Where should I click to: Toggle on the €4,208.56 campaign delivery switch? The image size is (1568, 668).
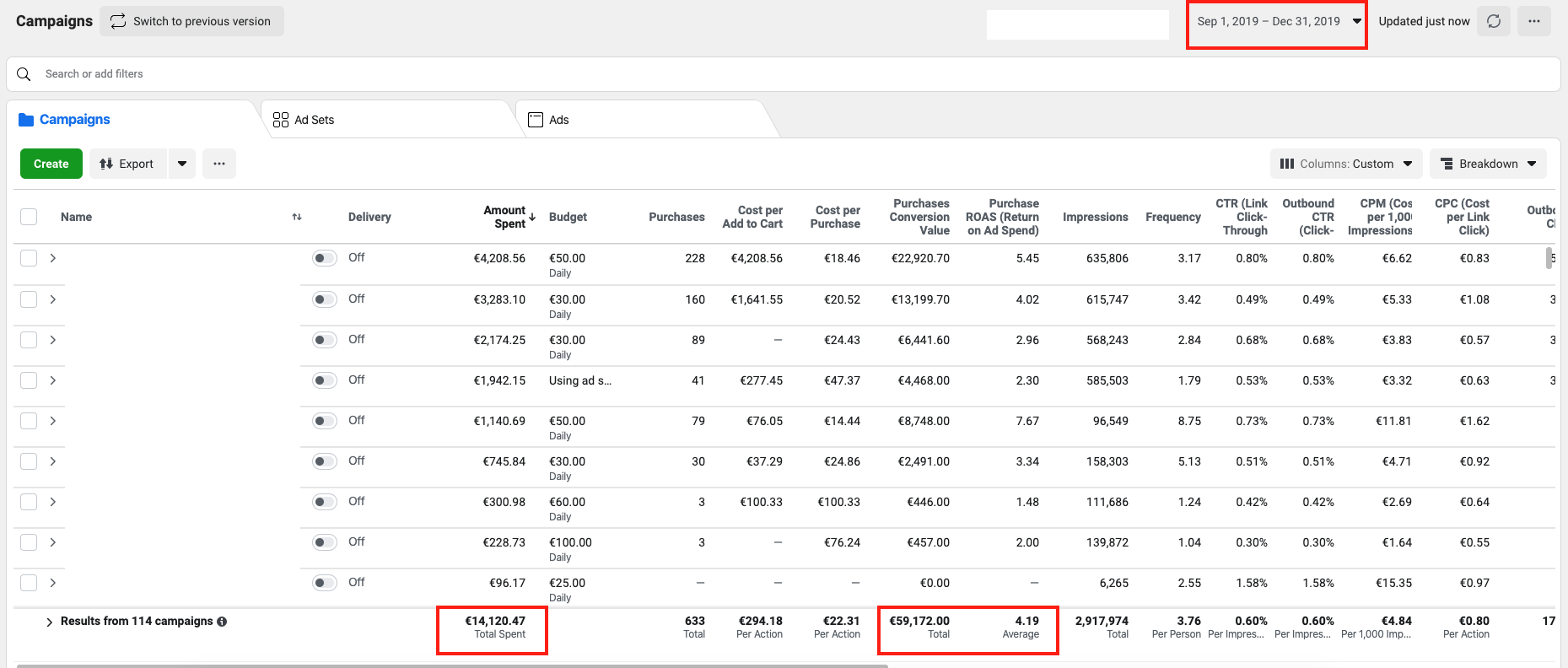click(x=324, y=258)
